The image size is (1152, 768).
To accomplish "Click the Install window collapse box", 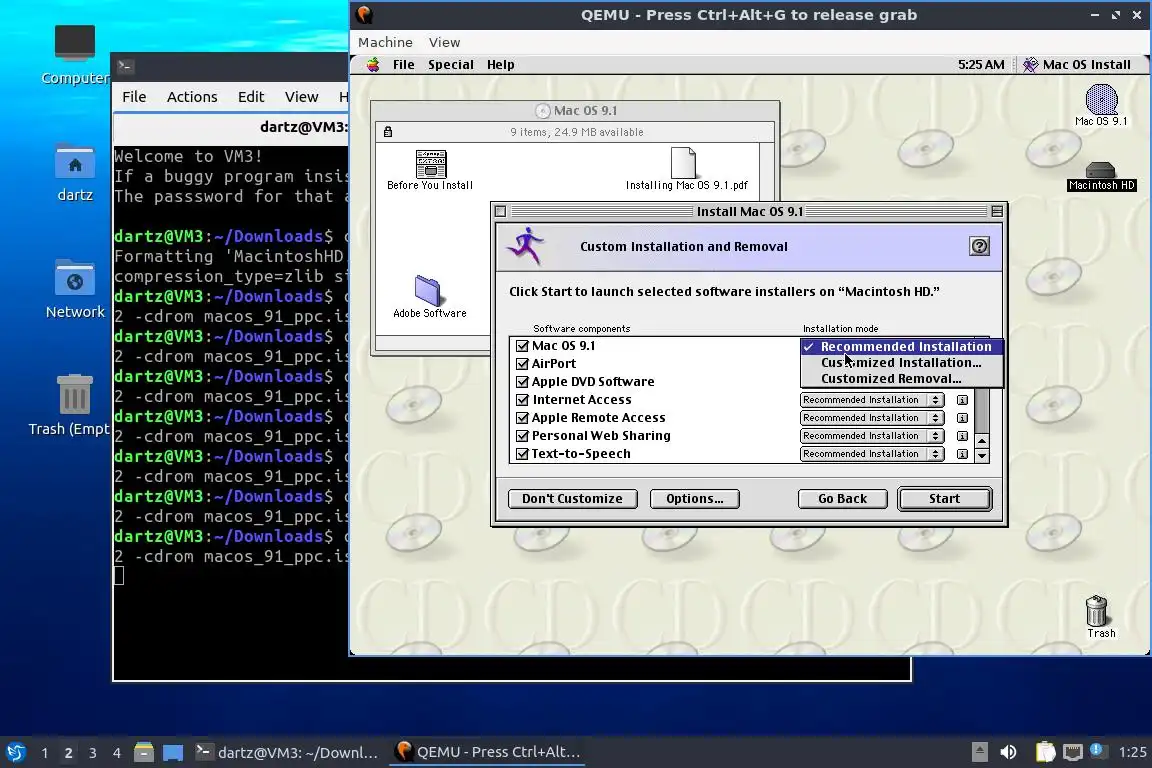I will coord(997,212).
